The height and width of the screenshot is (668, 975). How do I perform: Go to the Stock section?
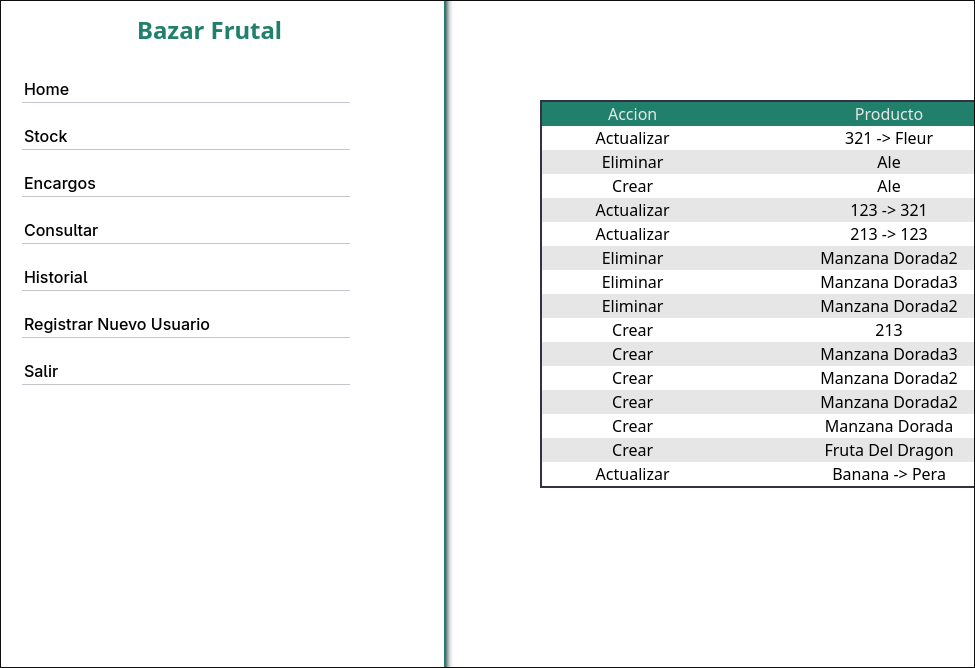[46, 137]
